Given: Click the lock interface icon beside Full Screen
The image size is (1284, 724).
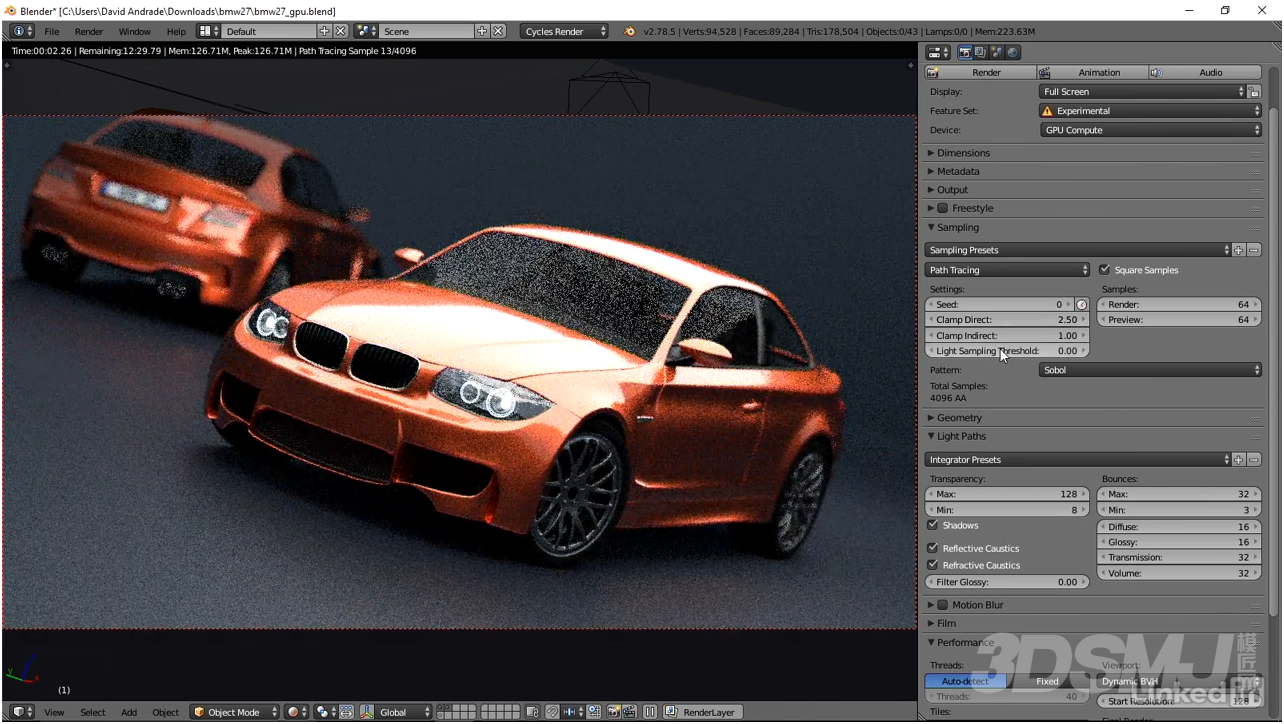Looking at the screenshot, I should pyautogui.click(x=1254, y=92).
